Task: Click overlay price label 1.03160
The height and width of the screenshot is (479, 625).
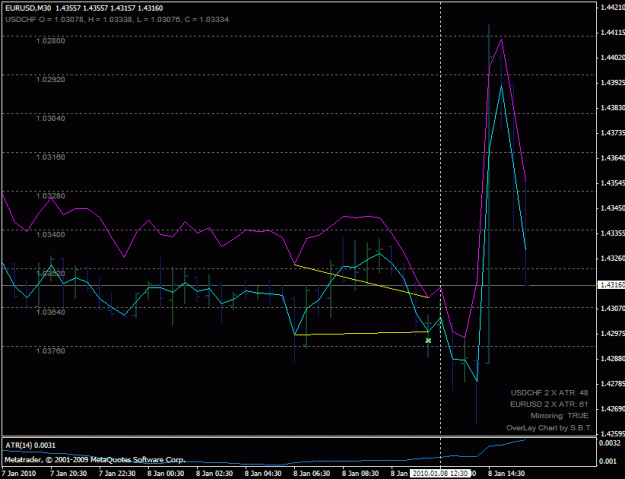Action: pyautogui.click(x=51, y=157)
